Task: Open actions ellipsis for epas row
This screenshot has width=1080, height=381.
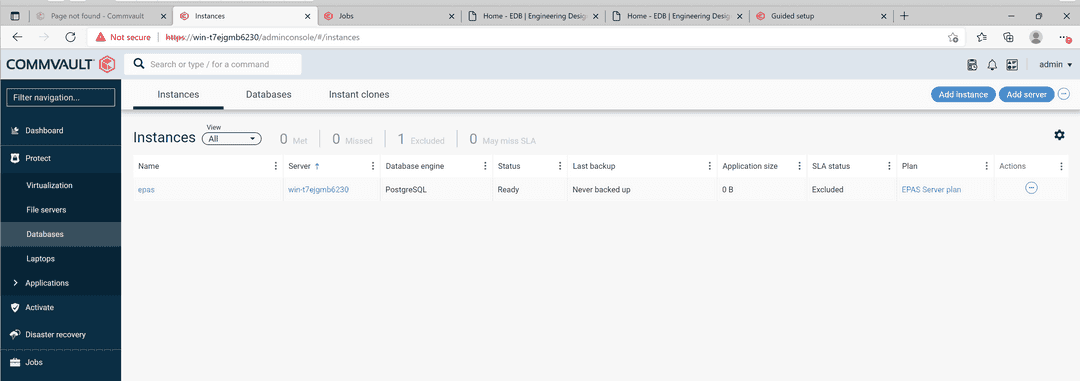Action: pos(1031,187)
